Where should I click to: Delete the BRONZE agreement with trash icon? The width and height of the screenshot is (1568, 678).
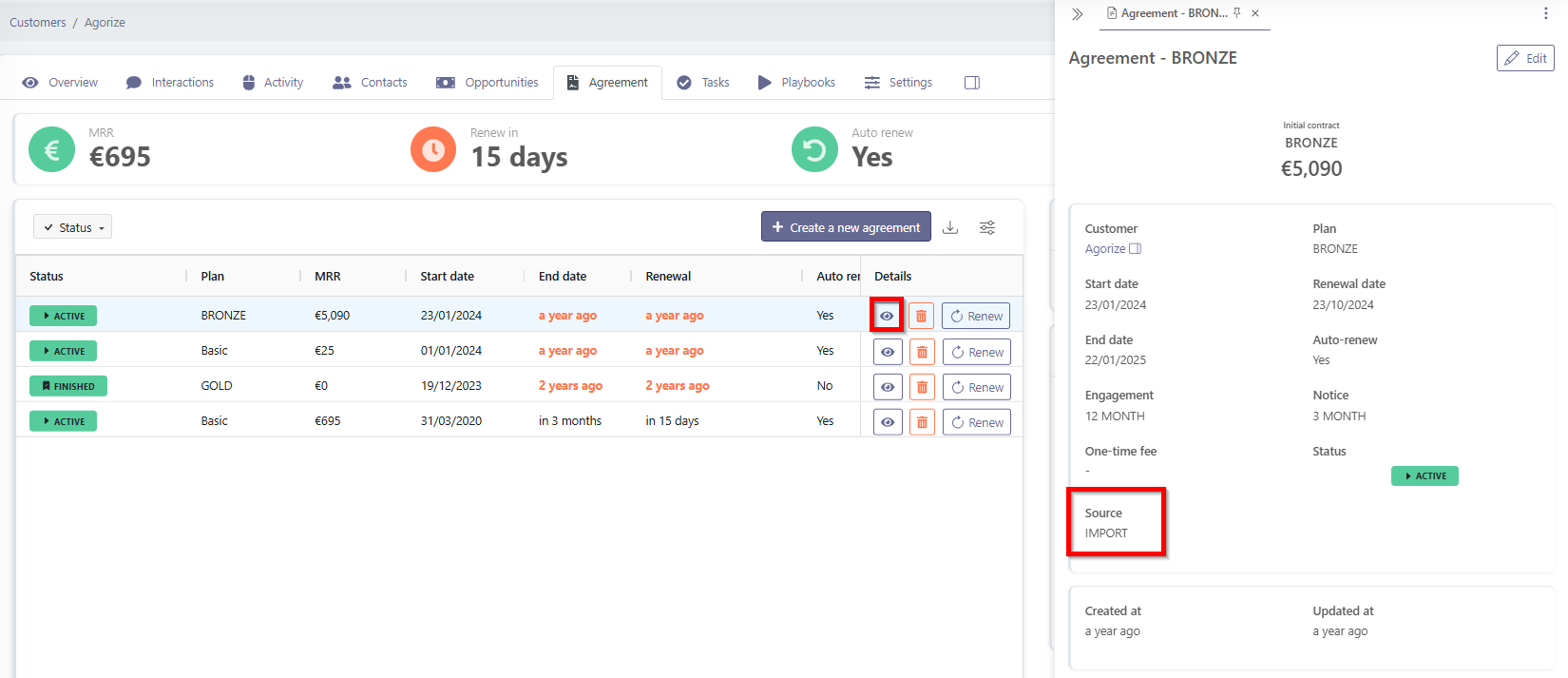pyautogui.click(x=921, y=317)
